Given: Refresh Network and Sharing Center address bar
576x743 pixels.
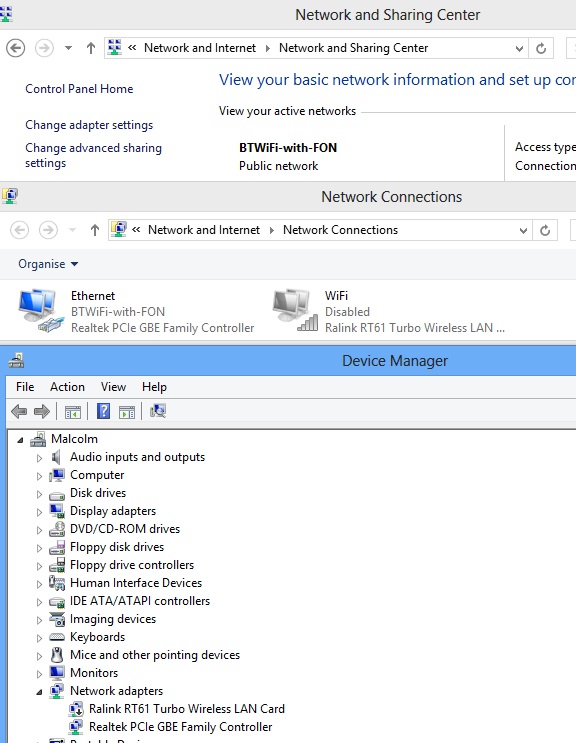Looking at the screenshot, I should coord(541,48).
